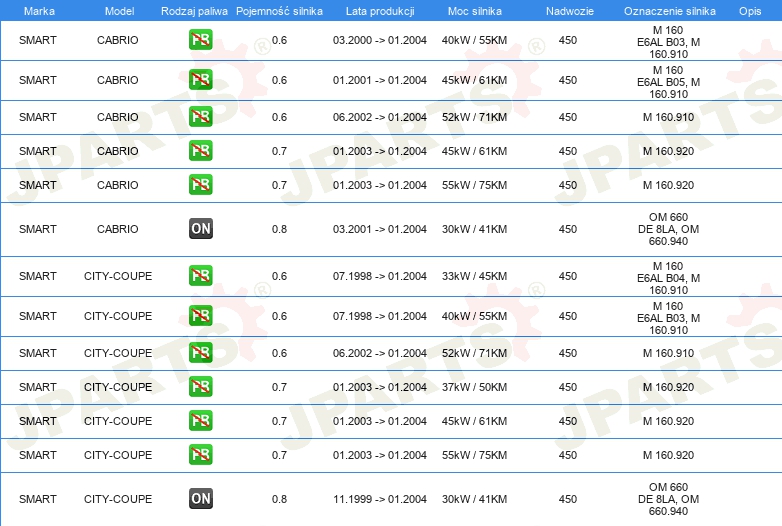The width and height of the screenshot is (782, 526).
Task: Click the diesel ON icon in the Cabrio row
Action: (200, 229)
